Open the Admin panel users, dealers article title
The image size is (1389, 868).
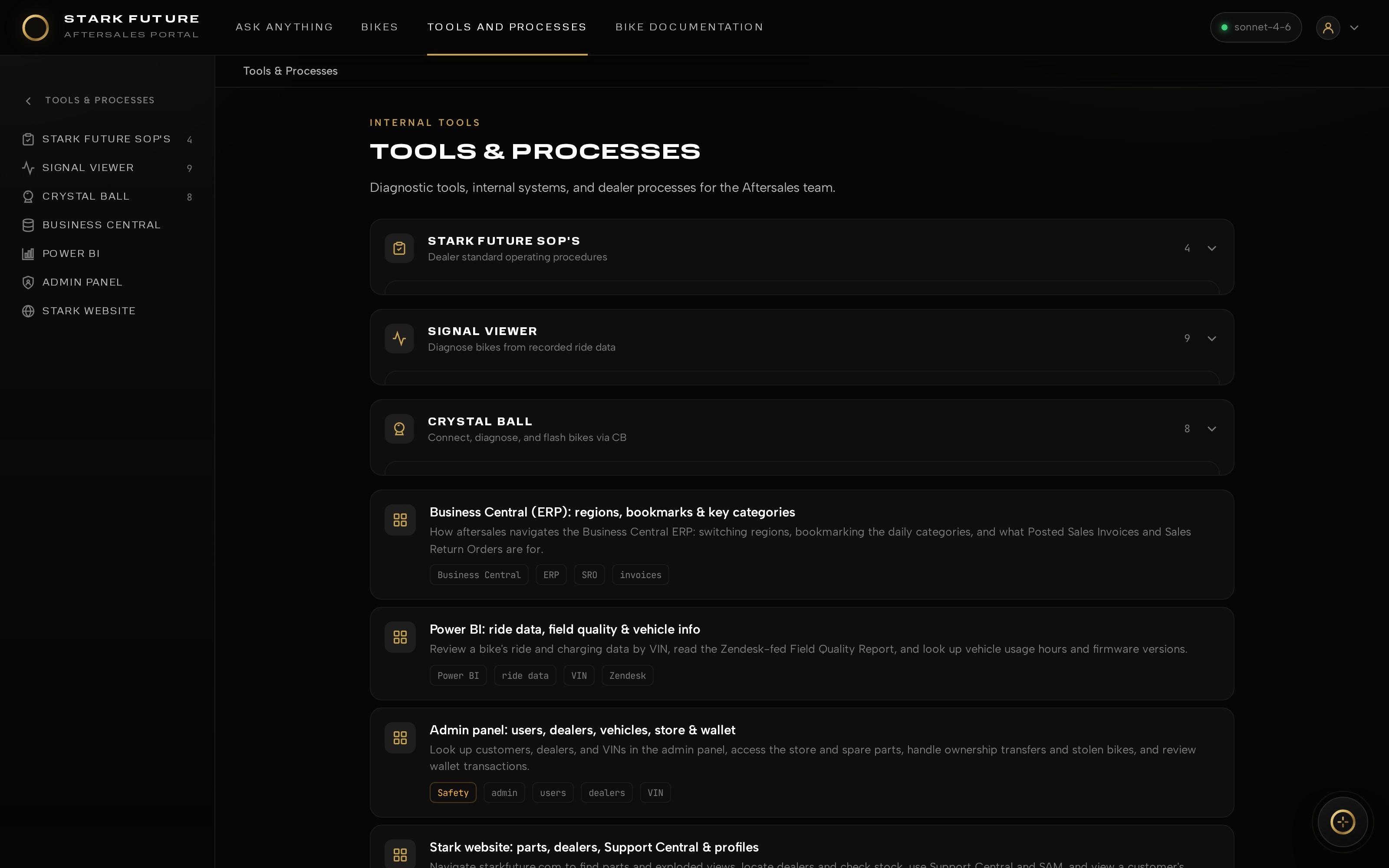[x=582, y=730]
